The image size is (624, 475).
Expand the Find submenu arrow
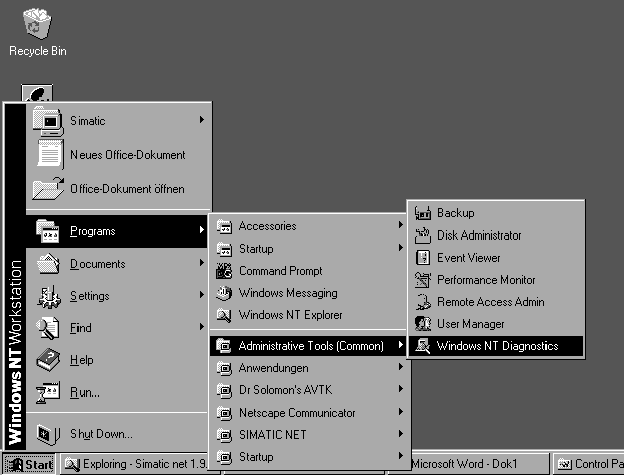pos(202,327)
